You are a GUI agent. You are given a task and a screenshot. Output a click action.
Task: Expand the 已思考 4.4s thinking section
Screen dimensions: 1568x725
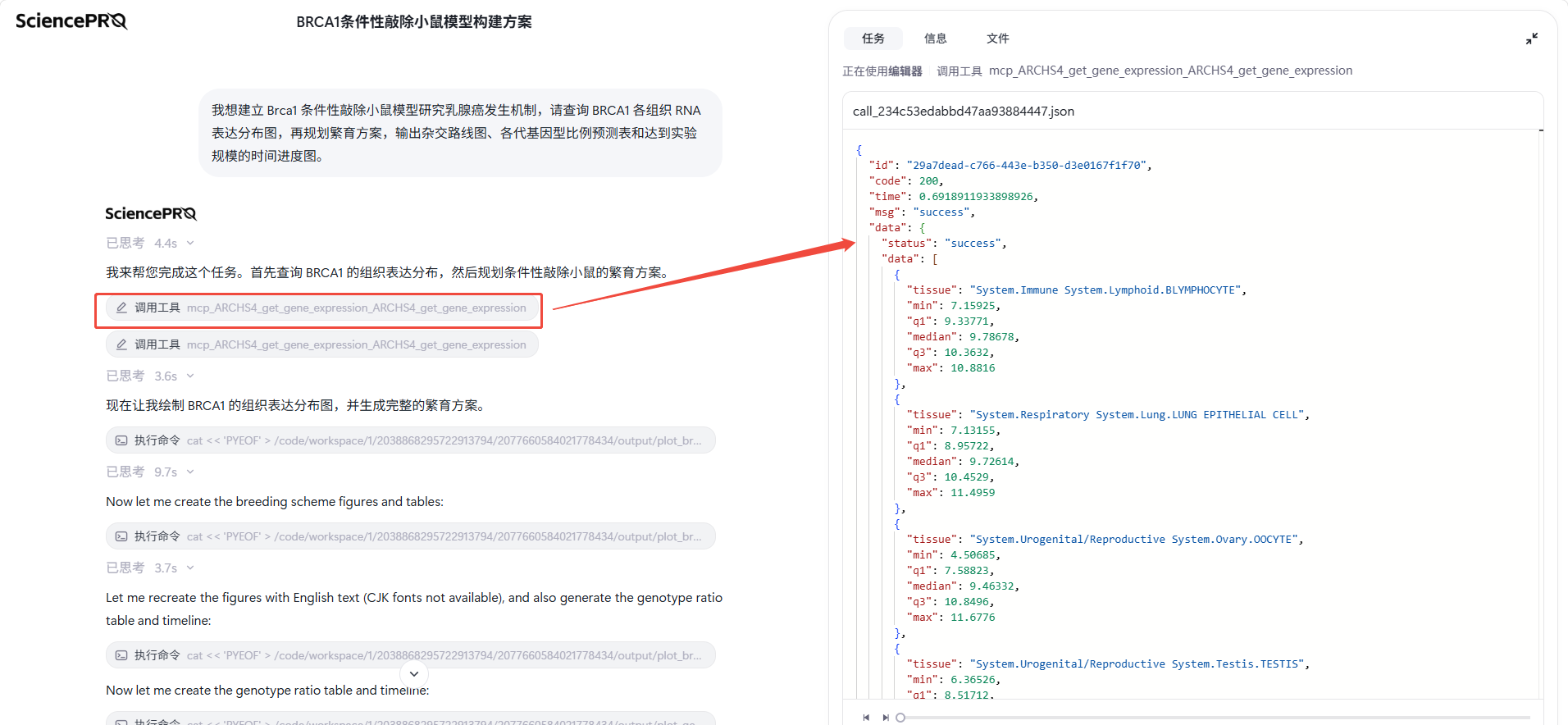[x=150, y=243]
